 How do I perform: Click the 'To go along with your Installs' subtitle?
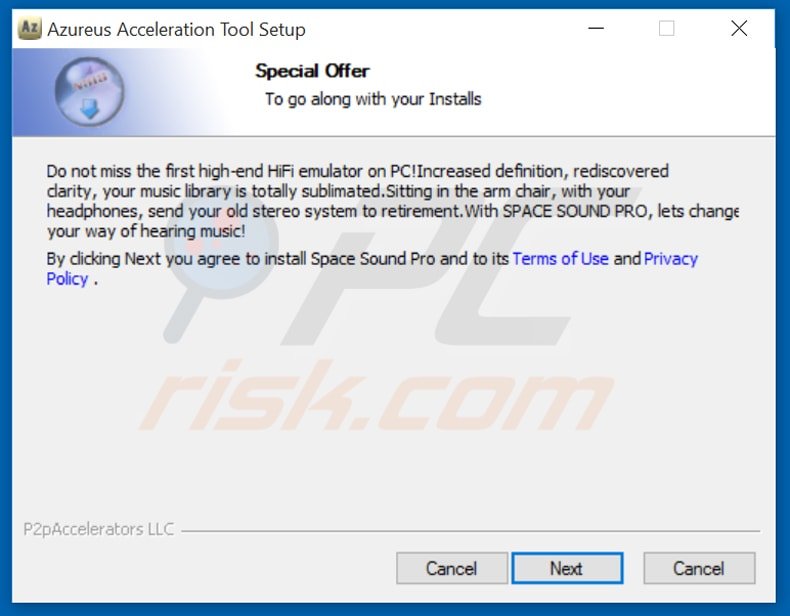pos(373,99)
